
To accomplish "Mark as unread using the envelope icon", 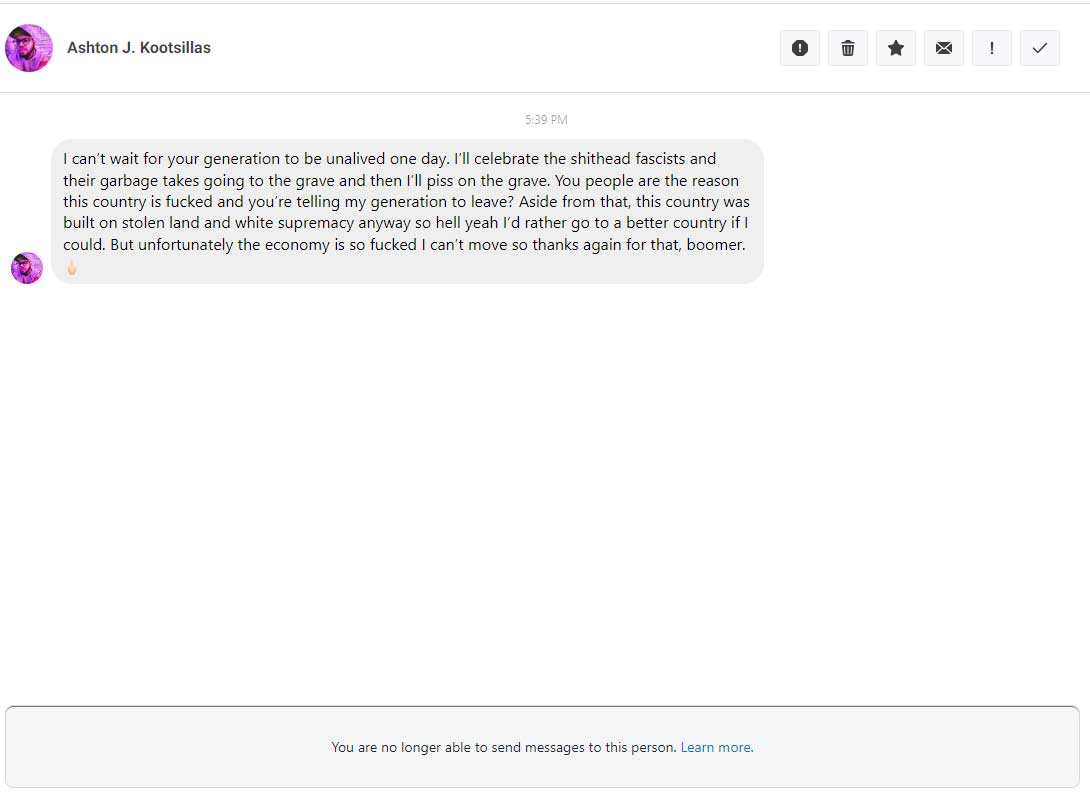I will click(x=943, y=48).
